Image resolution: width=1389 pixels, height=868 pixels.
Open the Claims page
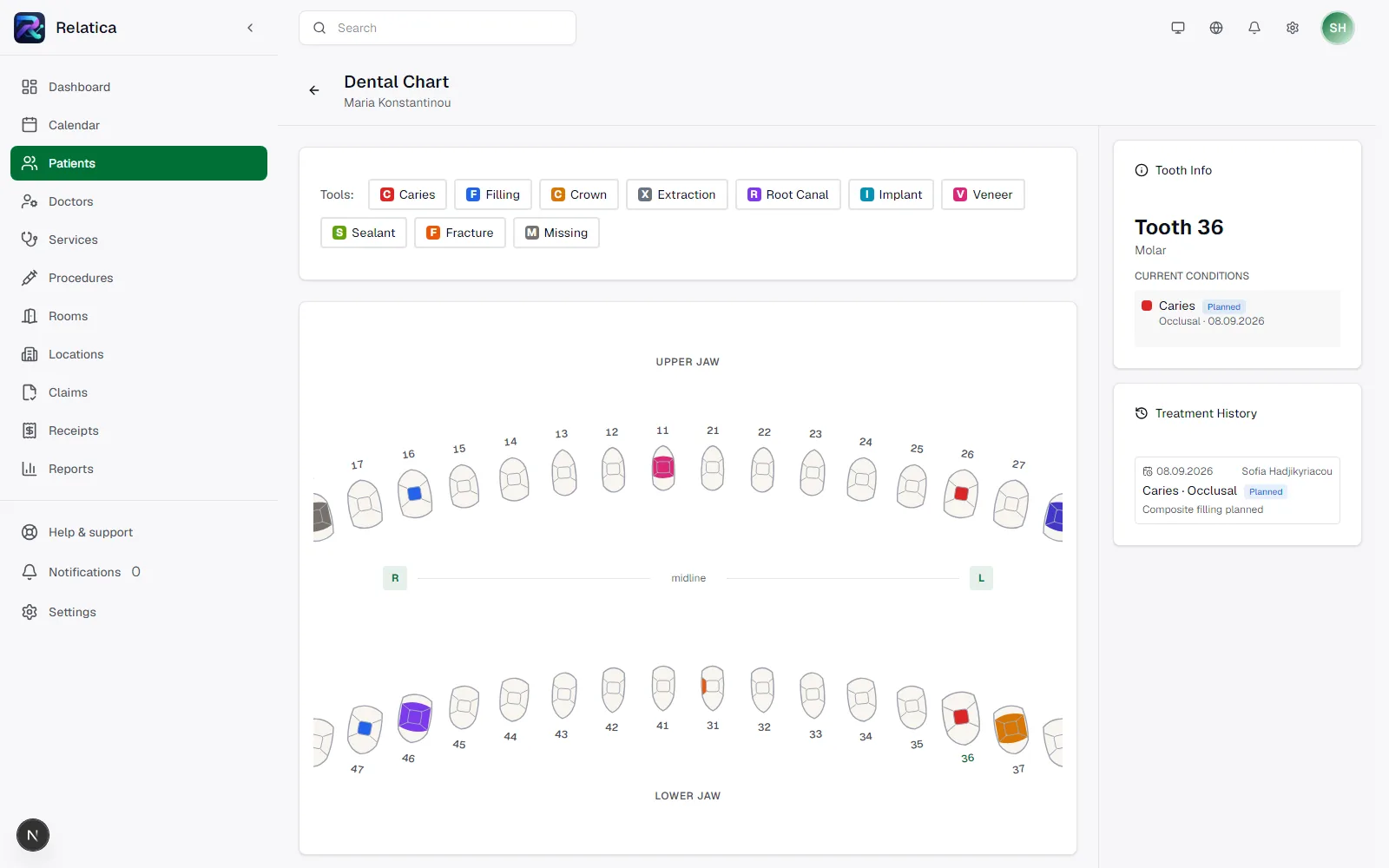[139, 392]
